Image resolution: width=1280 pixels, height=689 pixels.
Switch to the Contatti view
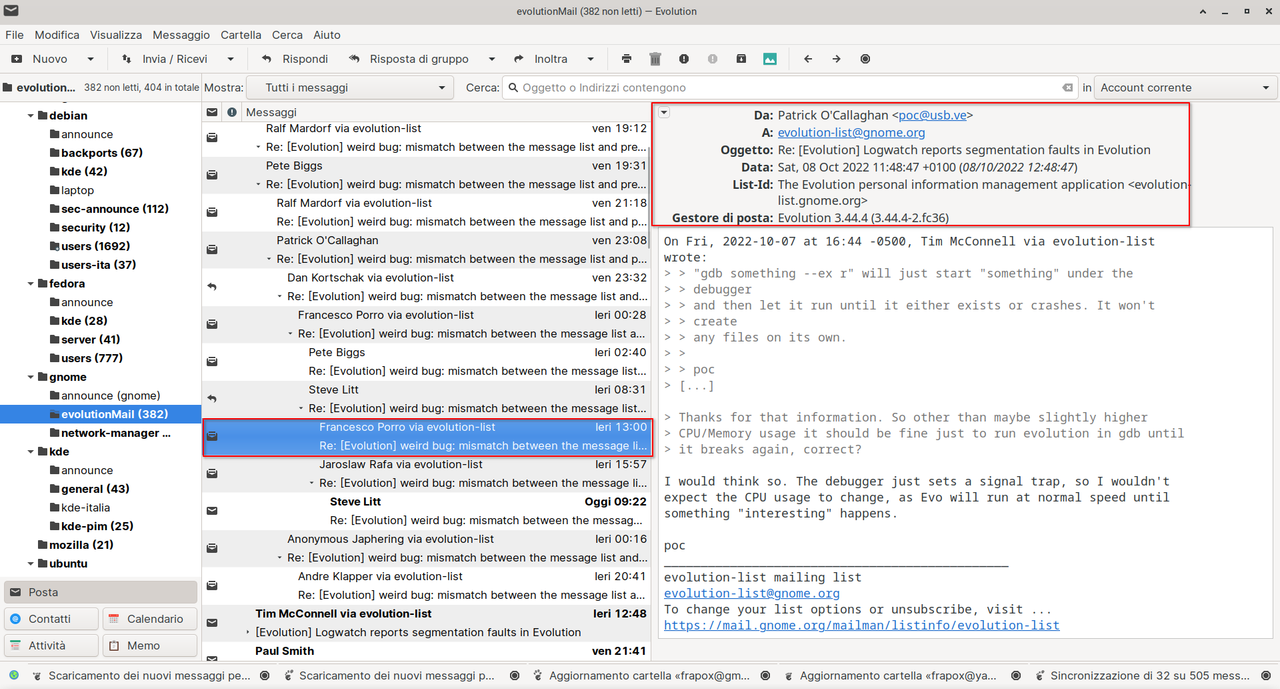coord(51,619)
